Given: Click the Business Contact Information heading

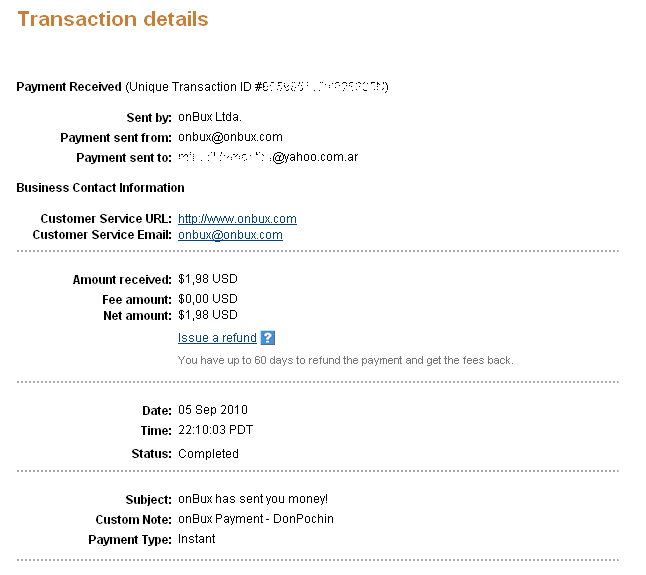Looking at the screenshot, I should 100,188.
